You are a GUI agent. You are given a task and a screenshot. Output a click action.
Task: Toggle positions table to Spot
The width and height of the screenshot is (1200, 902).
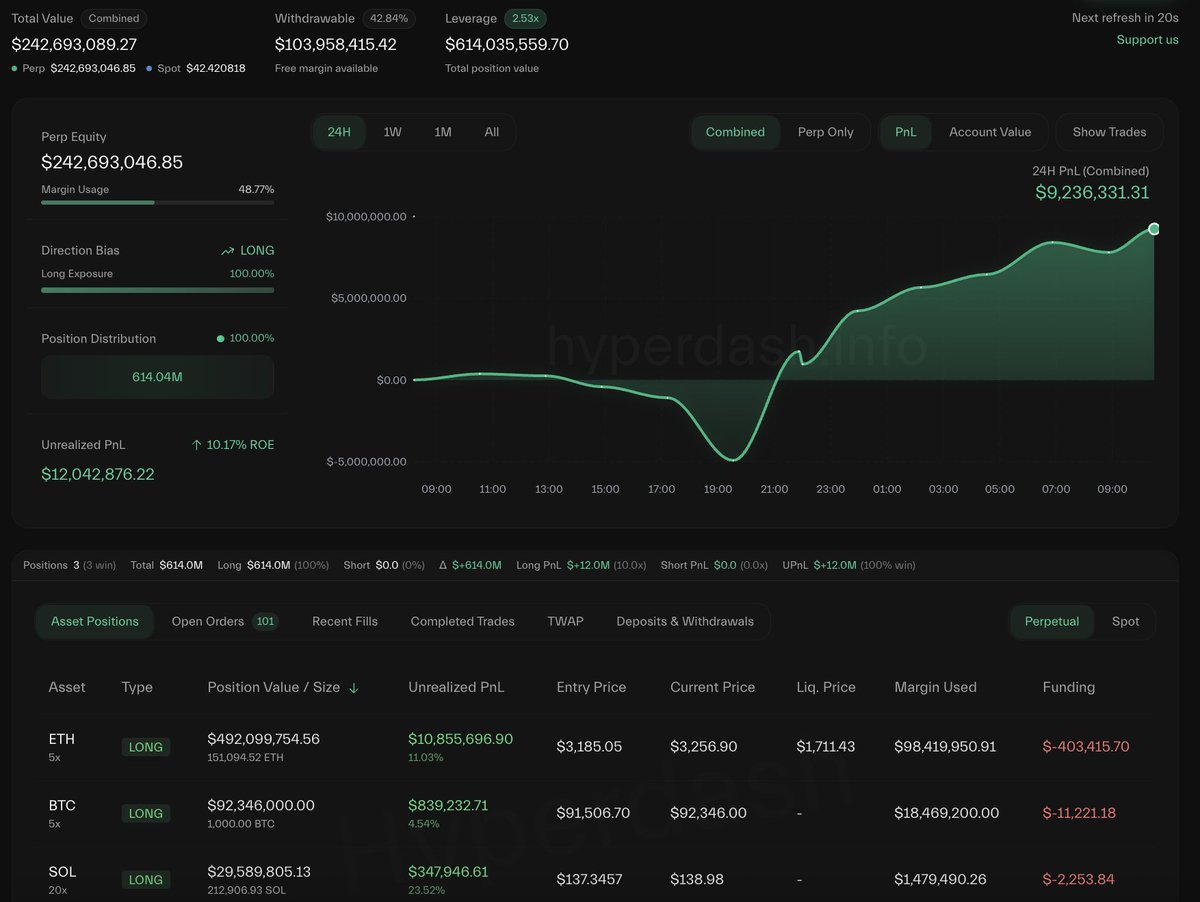[x=1125, y=622]
